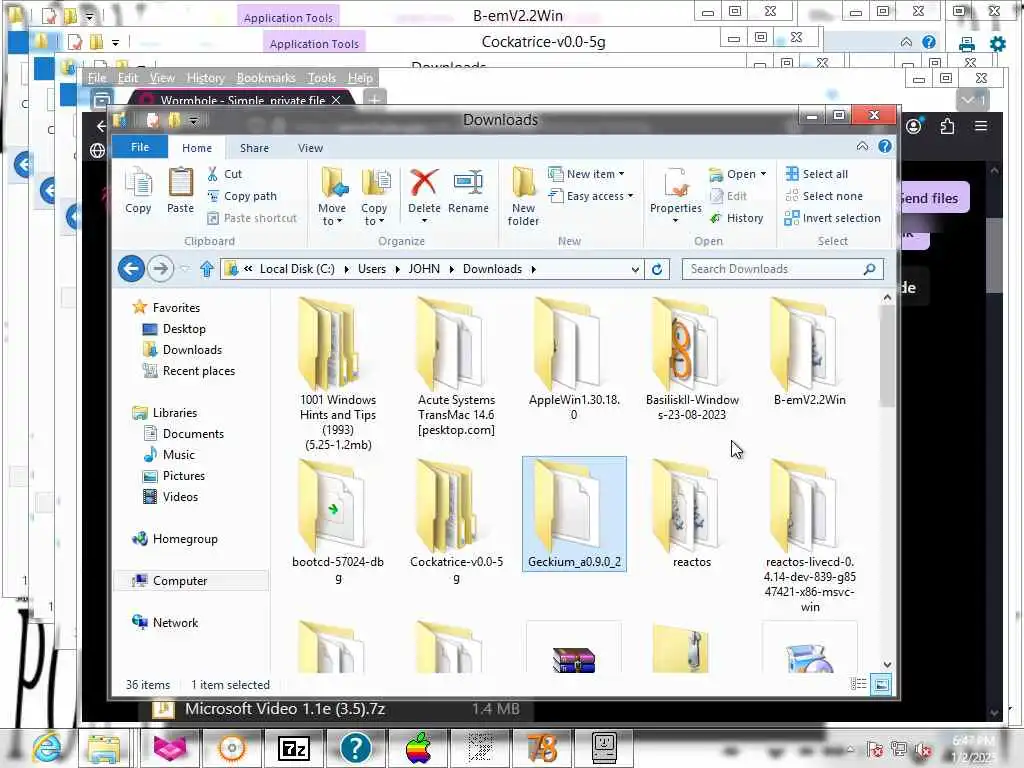This screenshot has width=1024, height=768.
Task: Click Select all in ribbon
Action: pos(817,174)
